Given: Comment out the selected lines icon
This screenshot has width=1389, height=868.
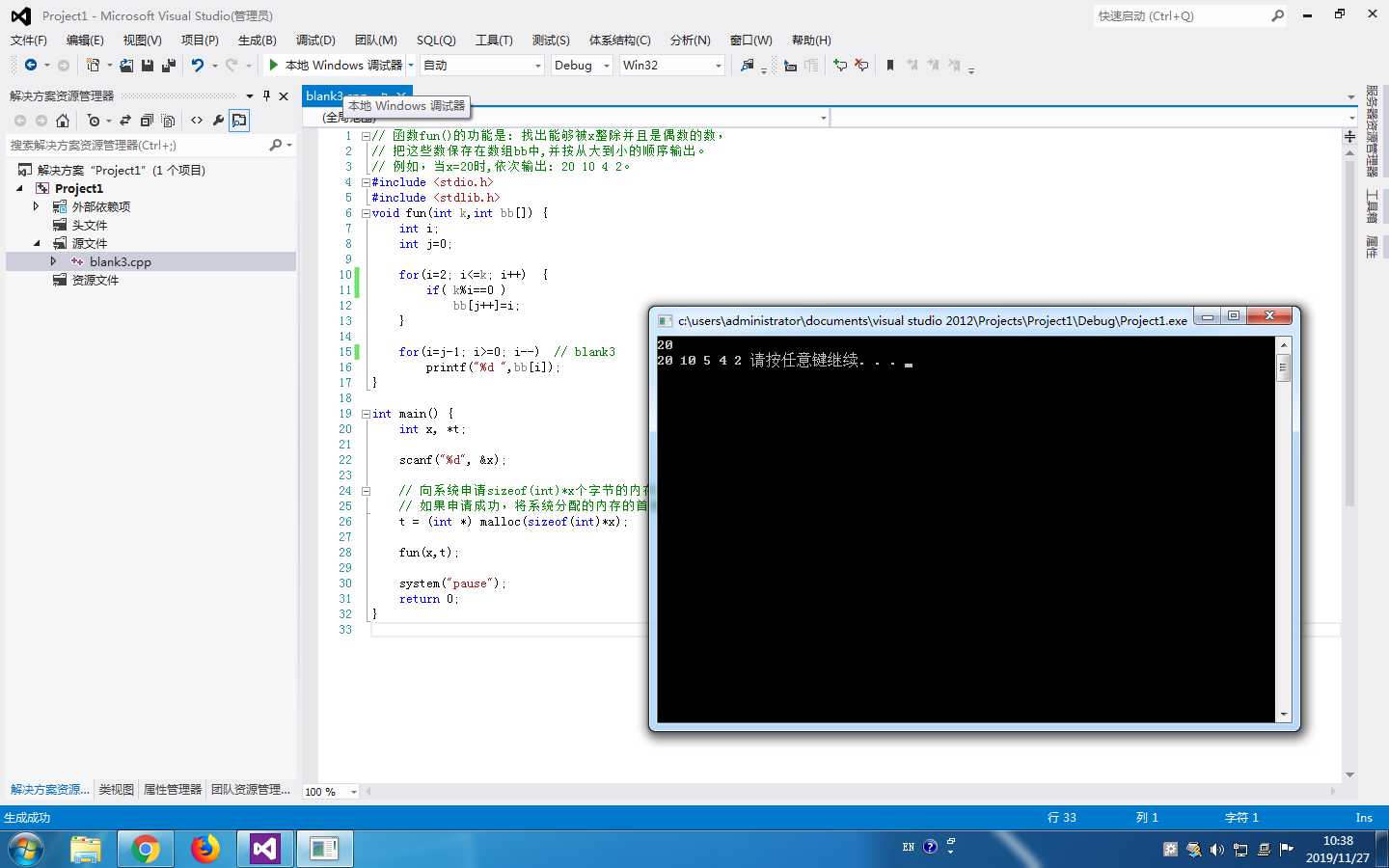Looking at the screenshot, I should pos(840,66).
